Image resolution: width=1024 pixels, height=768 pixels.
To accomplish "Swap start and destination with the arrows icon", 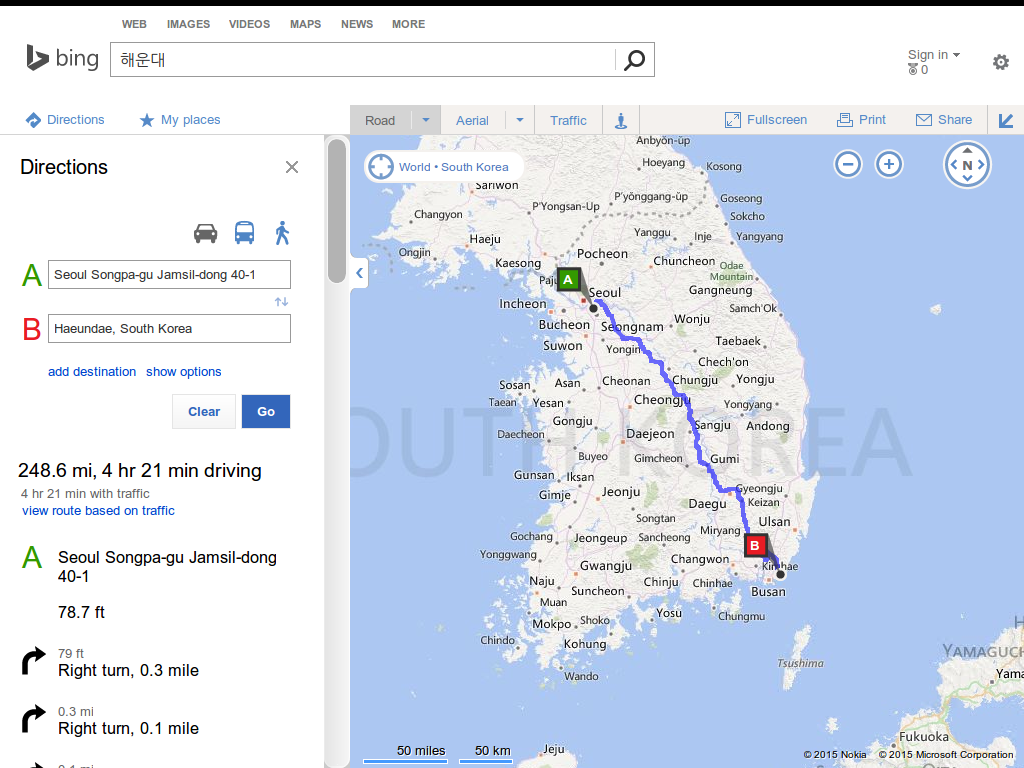I will (x=281, y=302).
